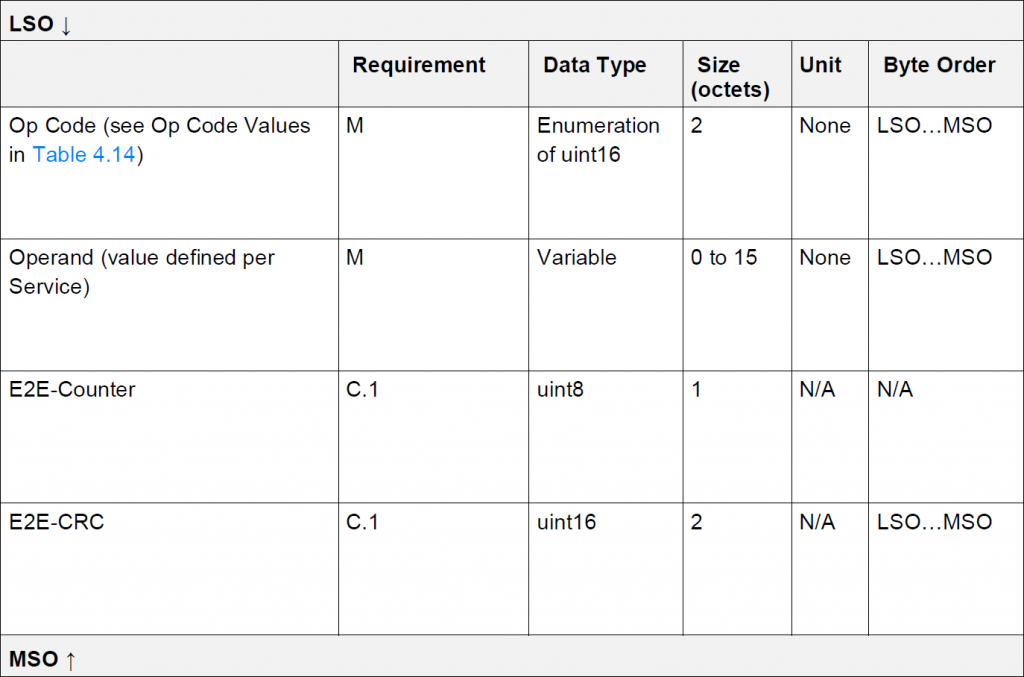Click the C.1 requirement for E2E-Counter
The image size is (1024, 677).
click(362, 390)
